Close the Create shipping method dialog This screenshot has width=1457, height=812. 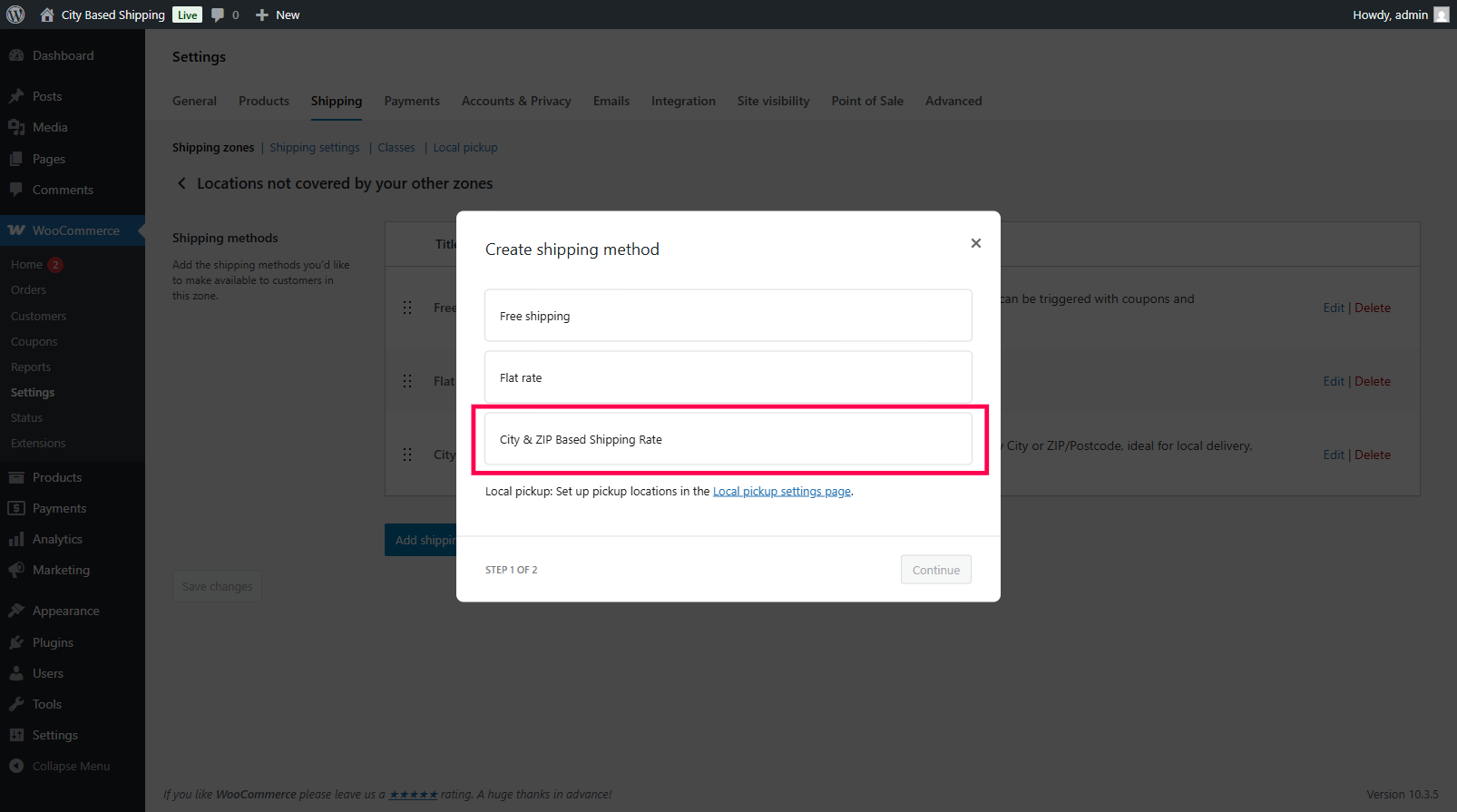click(x=976, y=243)
